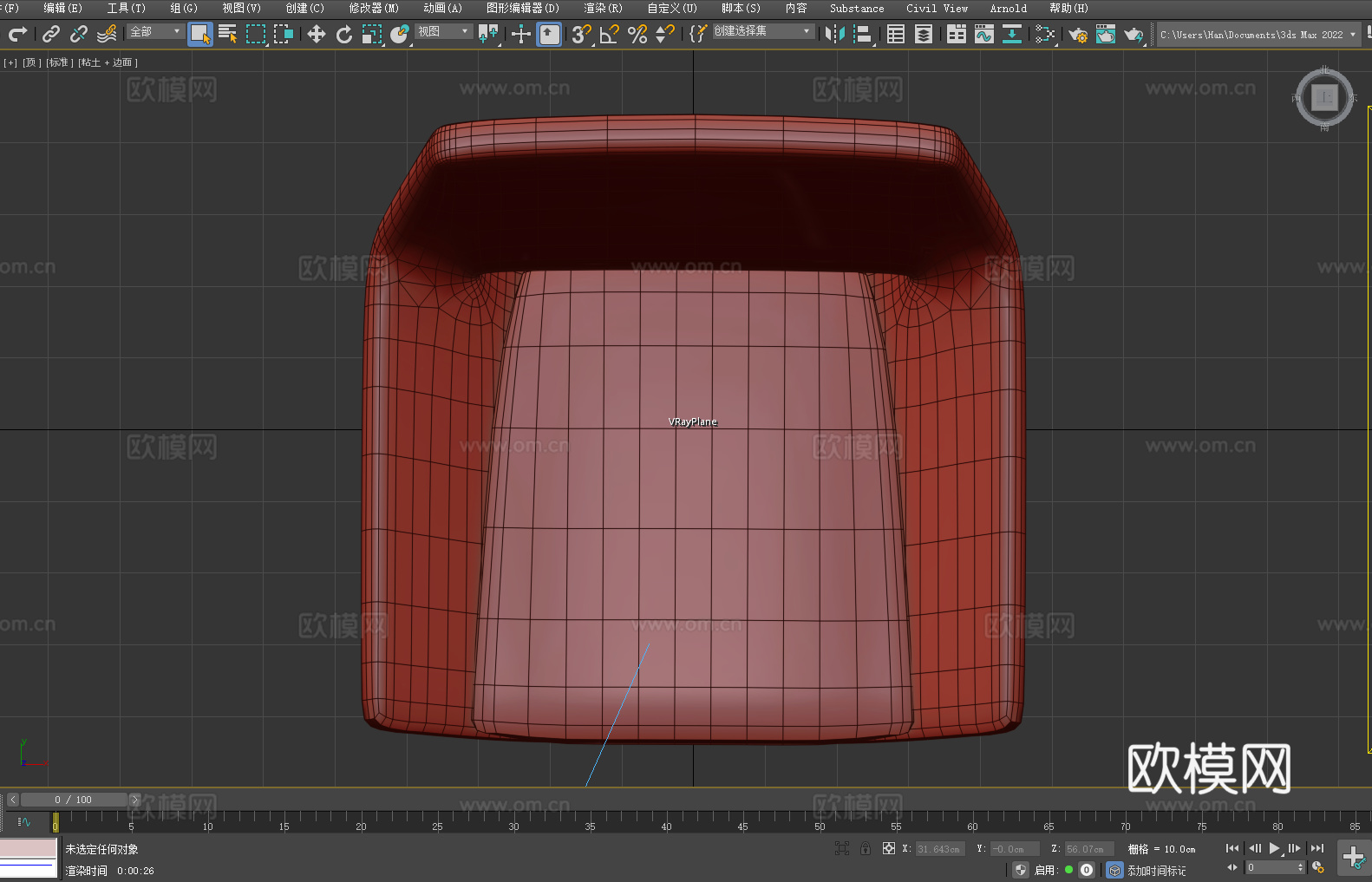Click the pink MAXScript listener swatch
The width and height of the screenshot is (1372, 882).
(x=28, y=848)
